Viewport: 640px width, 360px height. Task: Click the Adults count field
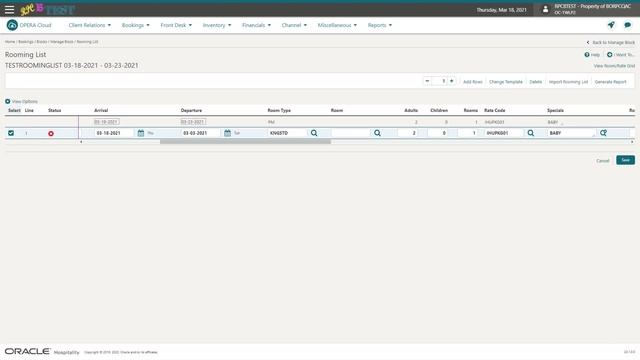pos(408,133)
